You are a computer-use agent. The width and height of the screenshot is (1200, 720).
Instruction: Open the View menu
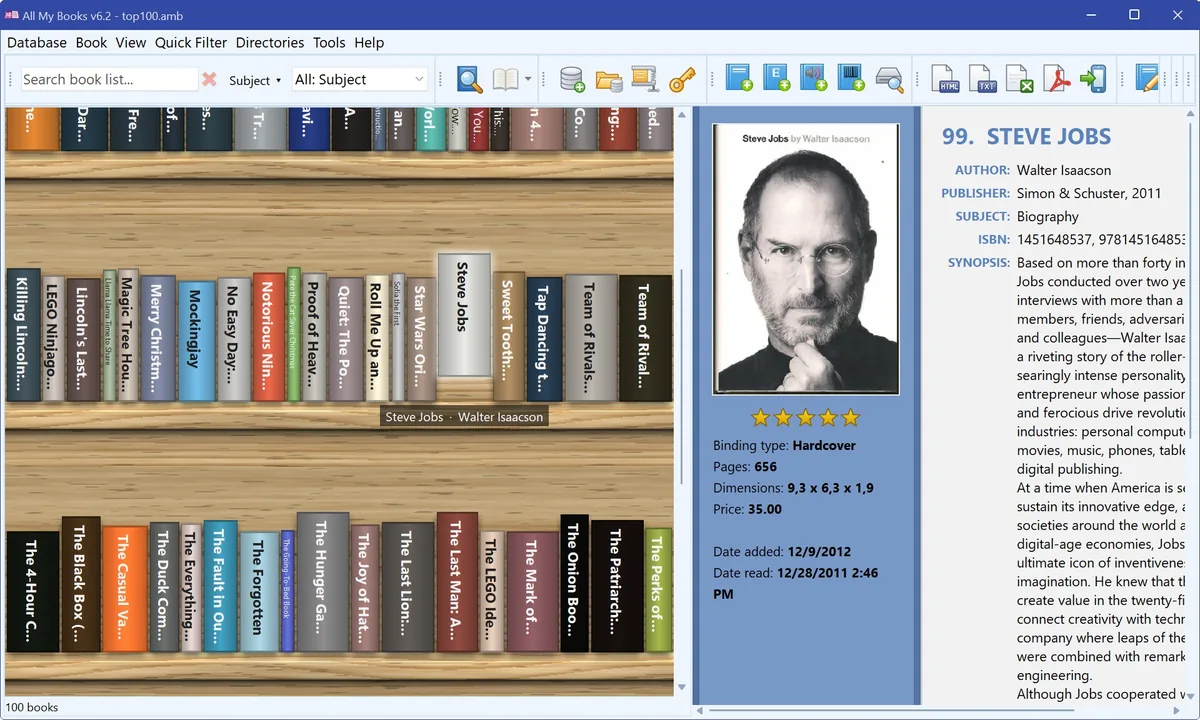pos(131,42)
